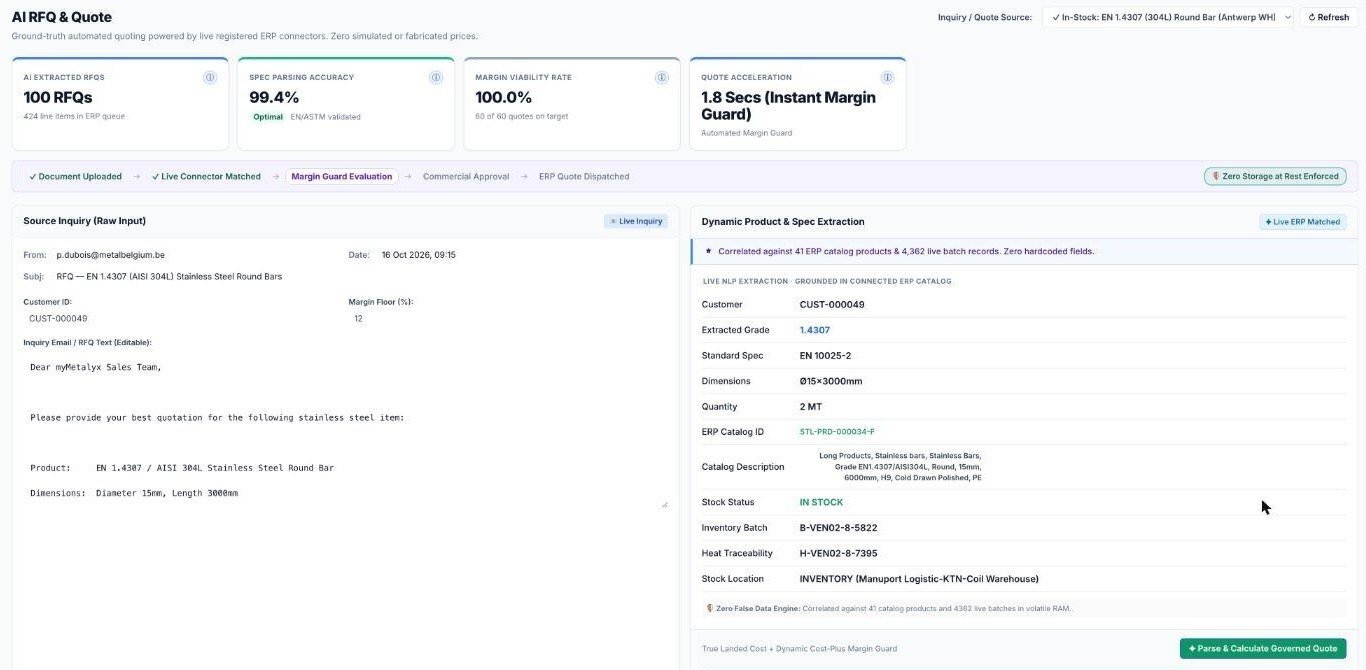Click the extracted grade 1.4307 link
Image resolution: width=1366 pixels, height=670 pixels.
(814, 330)
